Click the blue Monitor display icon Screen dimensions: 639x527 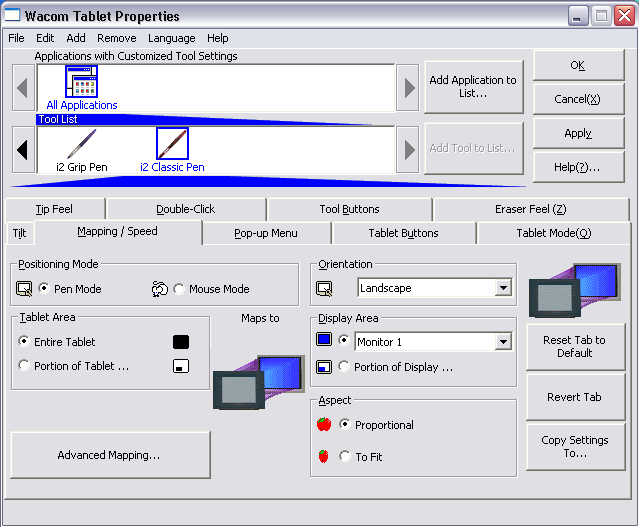(x=324, y=340)
